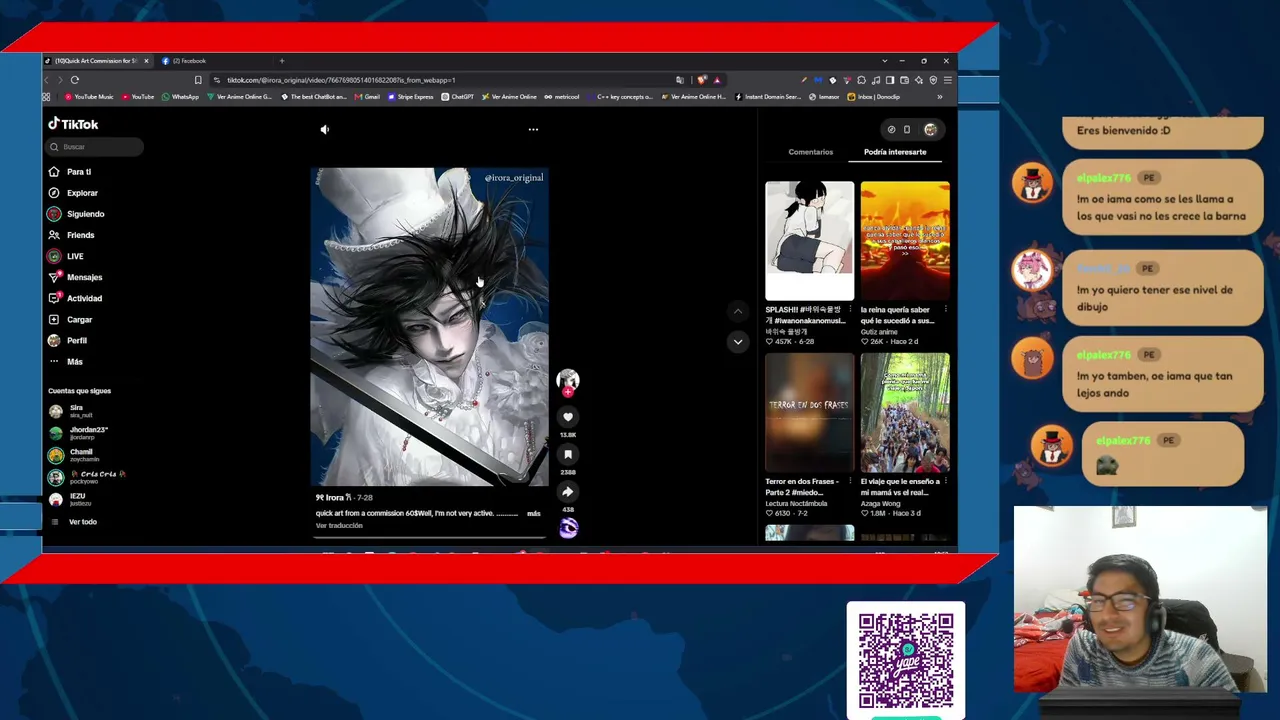
Task: Open La reina quería saber thumbnail
Action: (x=905, y=241)
